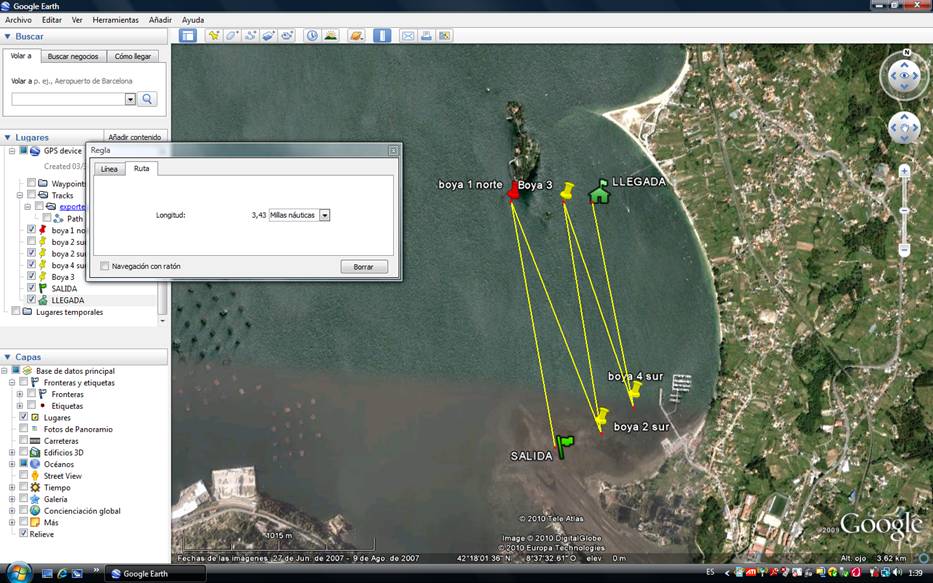Uncheck the LLEGADA placemark checkbox
Viewport: 933px width, 583px height.
click(x=32, y=299)
